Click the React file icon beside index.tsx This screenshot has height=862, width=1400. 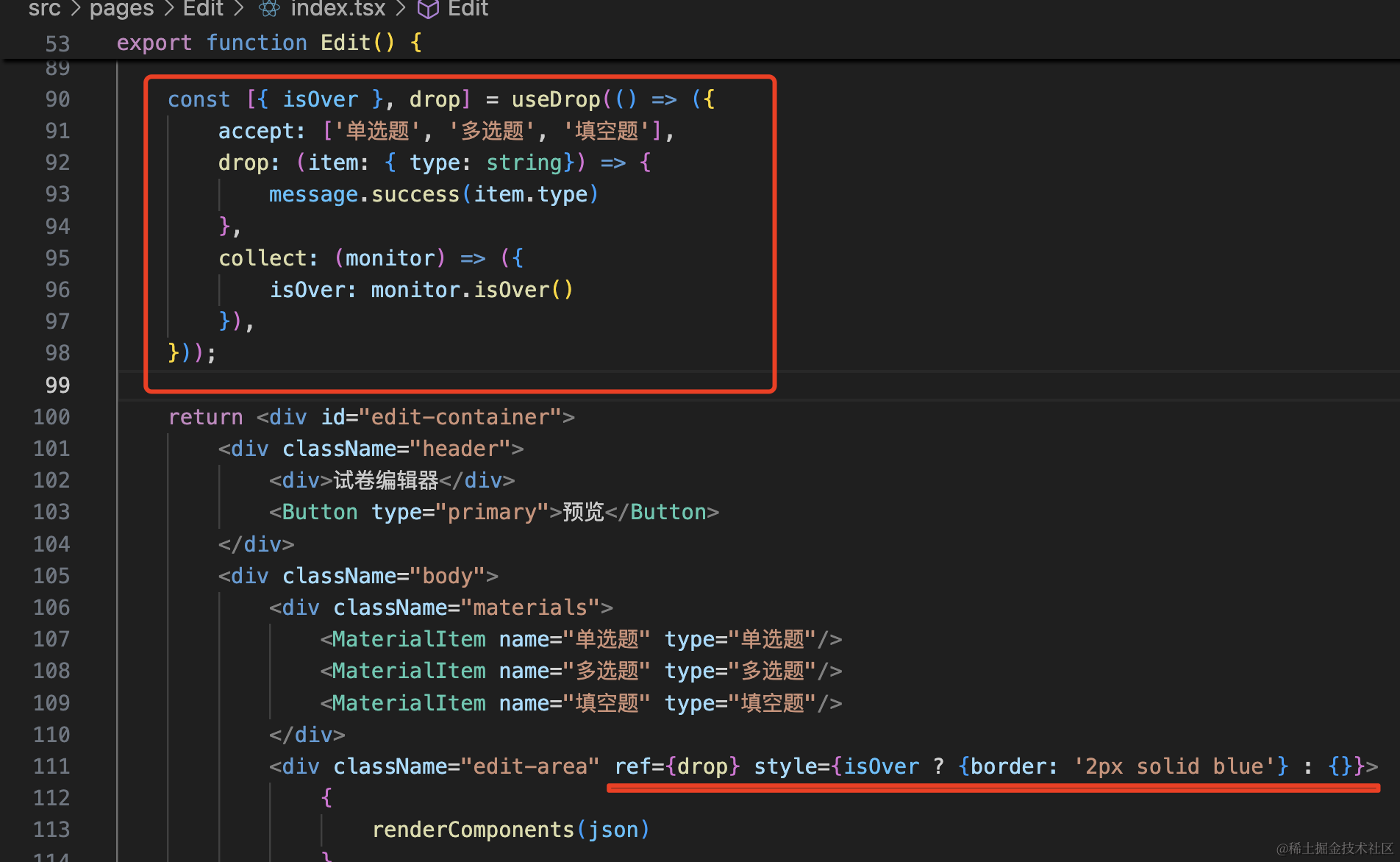pyautogui.click(x=269, y=9)
